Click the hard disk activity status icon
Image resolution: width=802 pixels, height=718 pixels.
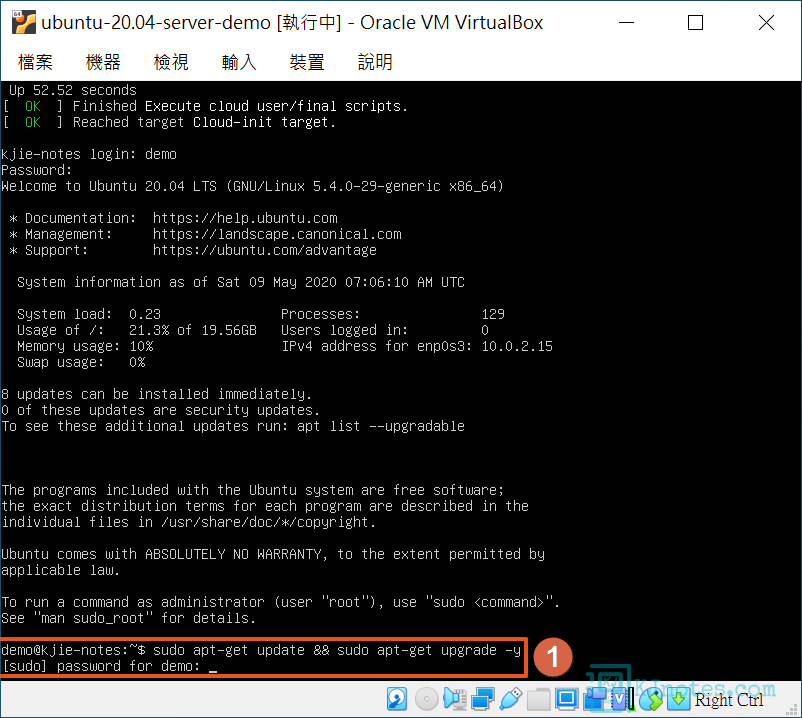click(x=397, y=699)
